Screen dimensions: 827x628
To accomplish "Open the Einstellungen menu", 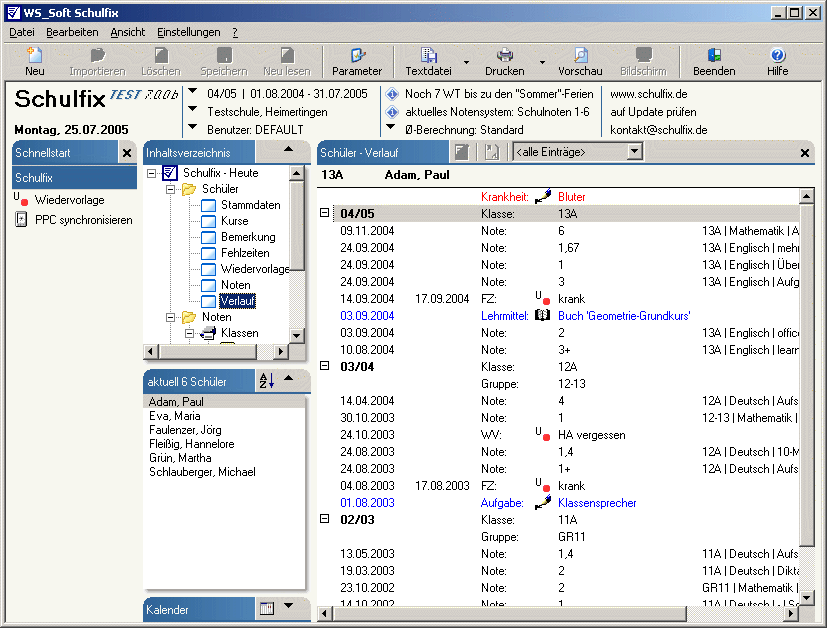I will (189, 32).
